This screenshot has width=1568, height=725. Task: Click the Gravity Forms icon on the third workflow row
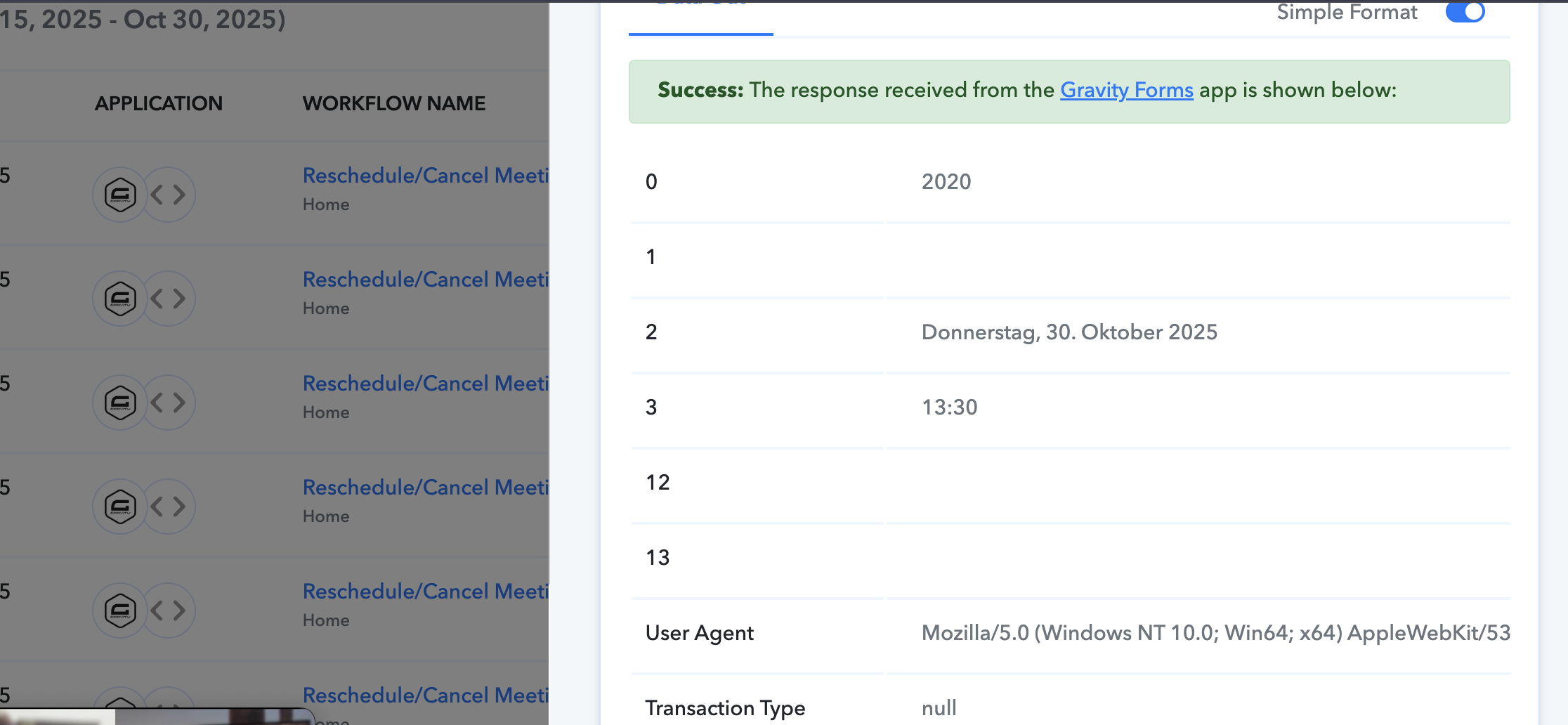(119, 402)
